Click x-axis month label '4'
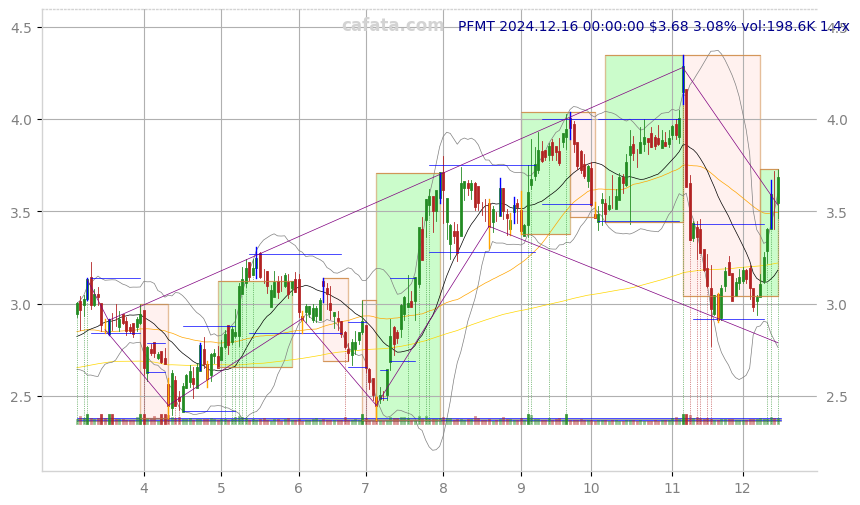Viewport: 860px width, 505px height. pyautogui.click(x=144, y=488)
